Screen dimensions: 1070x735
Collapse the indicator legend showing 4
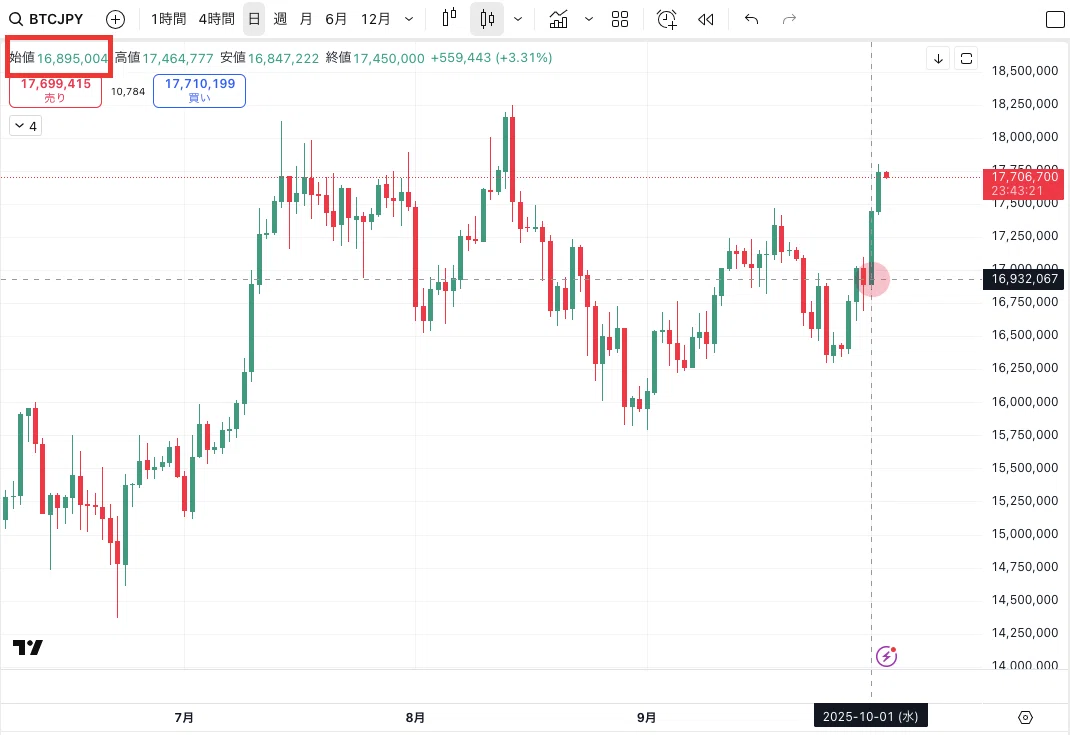(25, 126)
